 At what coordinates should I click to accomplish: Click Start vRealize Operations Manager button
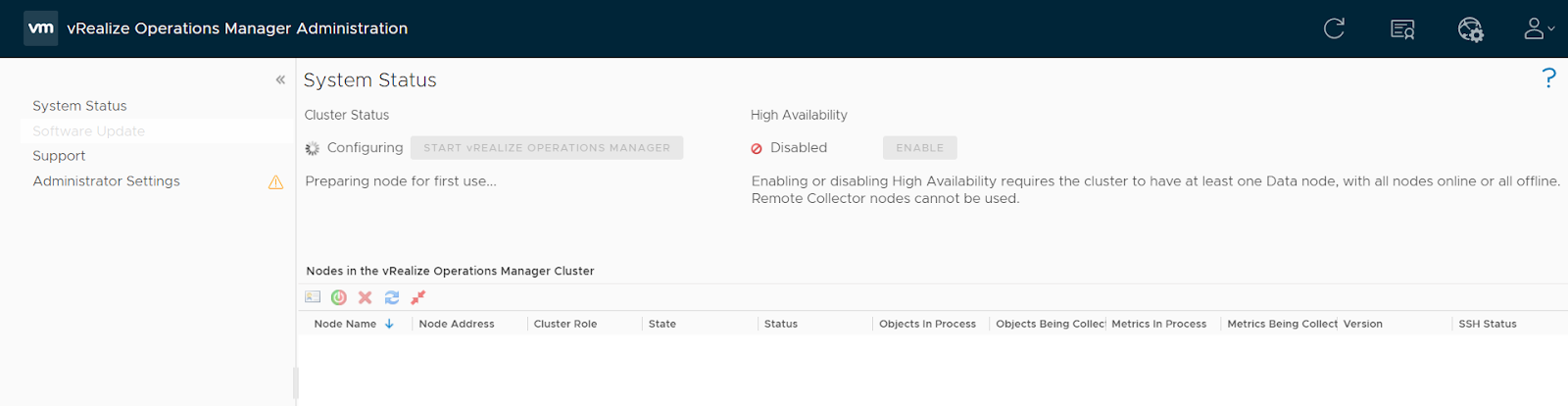click(547, 148)
